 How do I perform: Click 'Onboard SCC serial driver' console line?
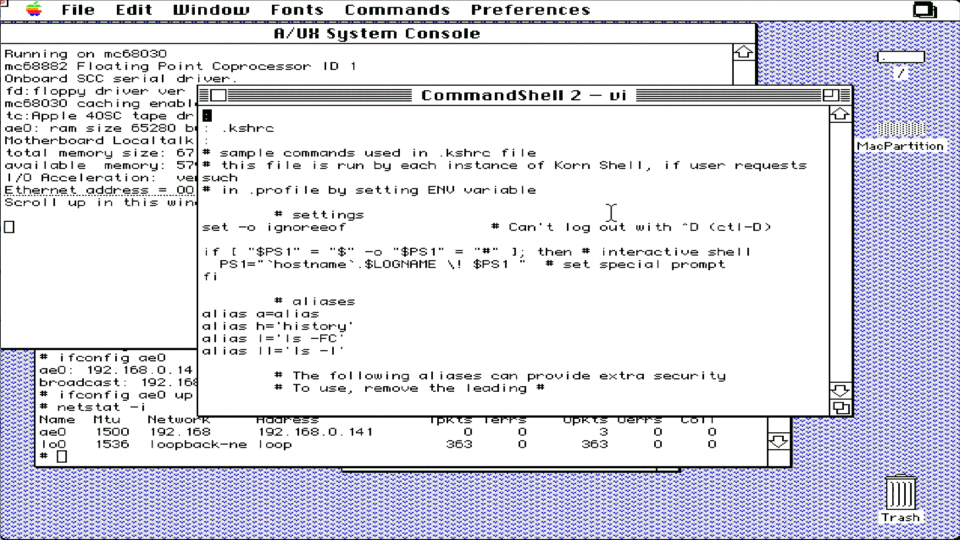[x=121, y=78]
